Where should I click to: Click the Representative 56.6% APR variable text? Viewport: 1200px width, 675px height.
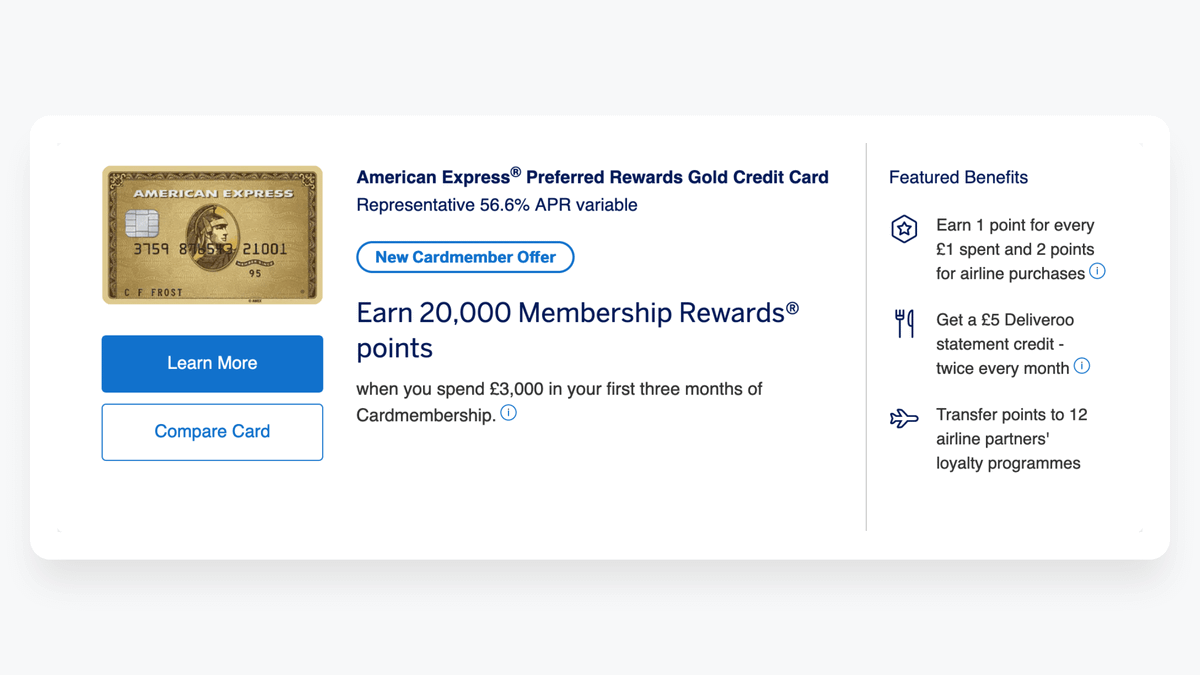[497, 205]
